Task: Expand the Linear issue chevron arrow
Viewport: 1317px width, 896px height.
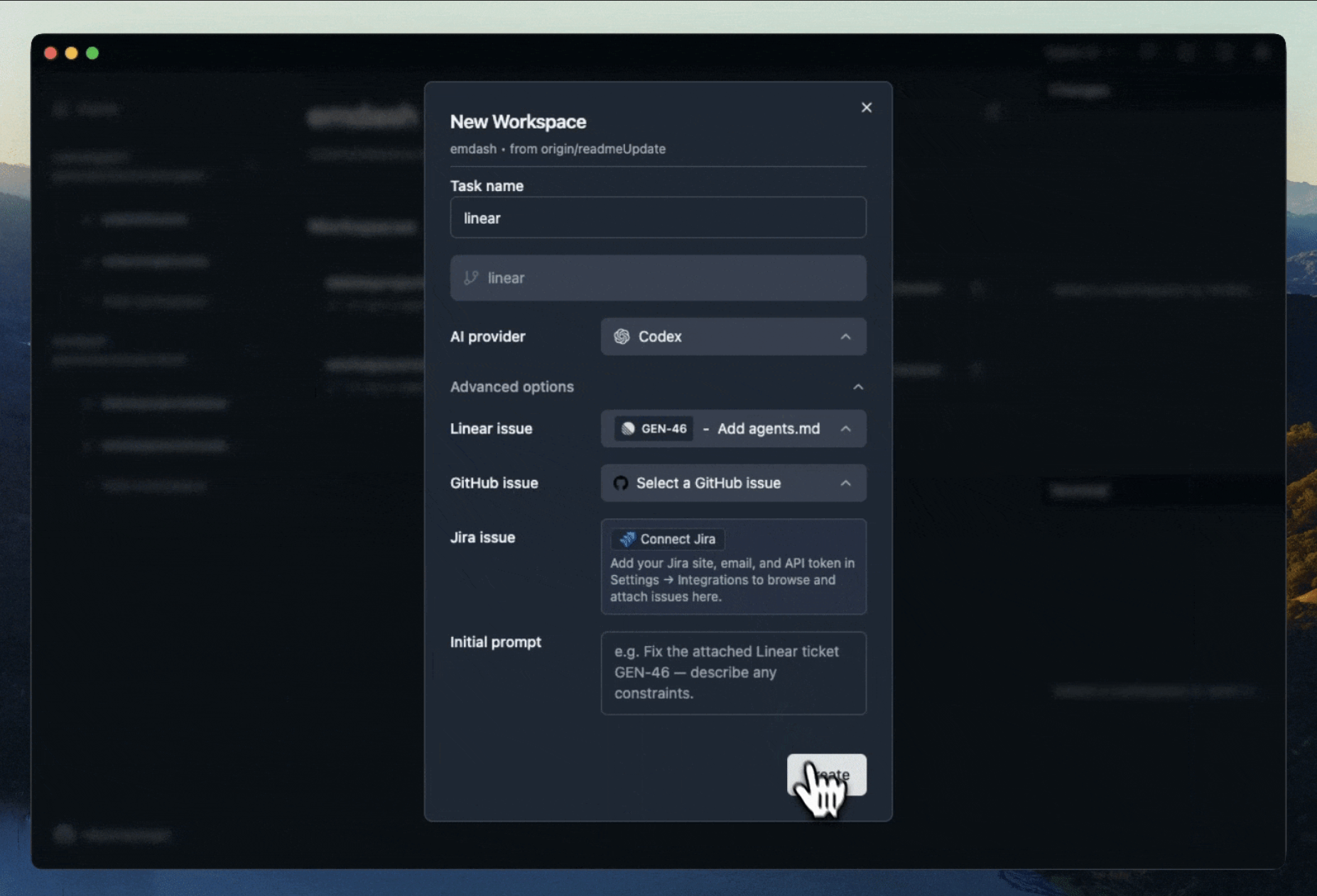Action: coord(845,429)
